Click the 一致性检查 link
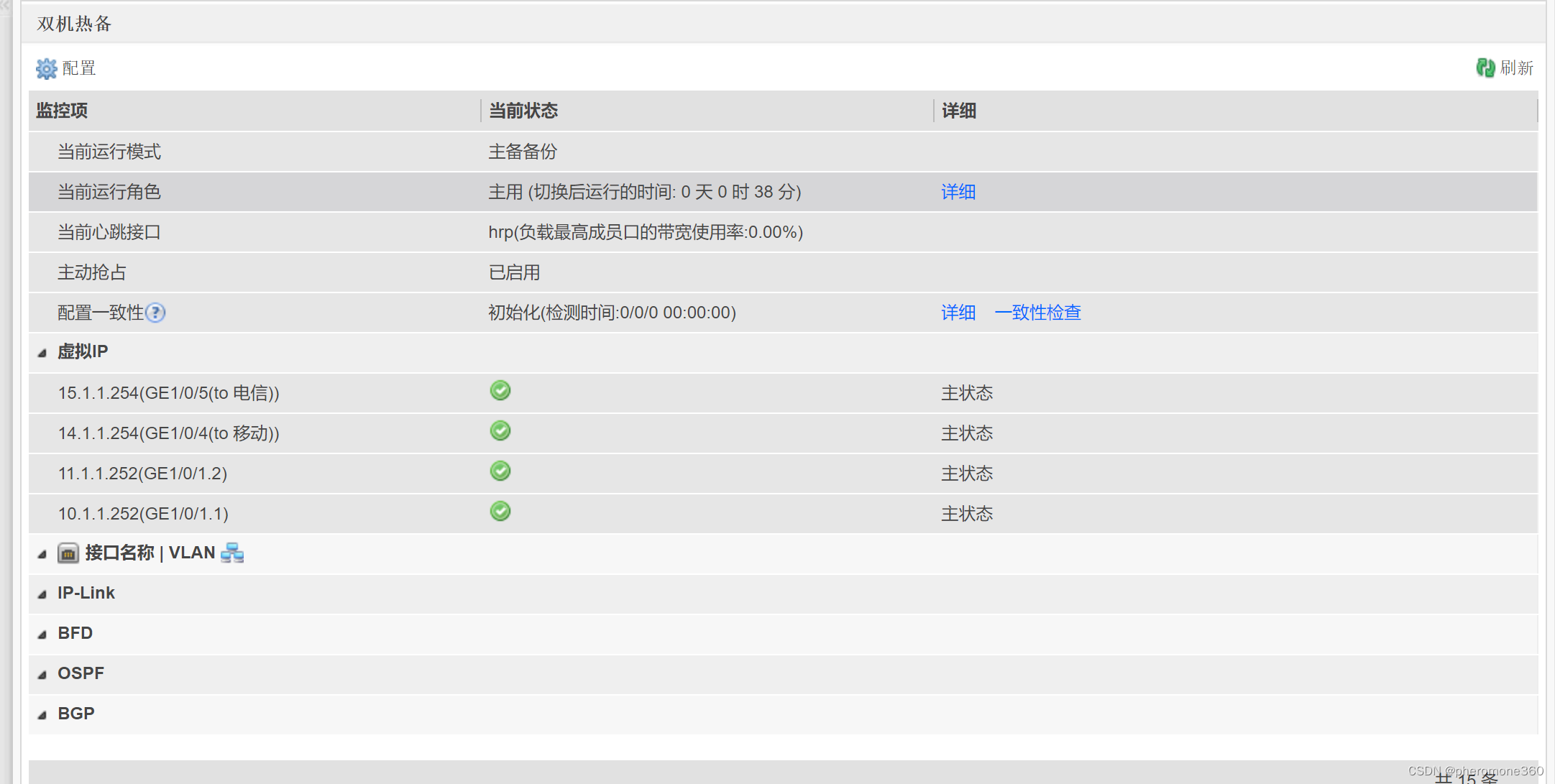 coord(1037,313)
